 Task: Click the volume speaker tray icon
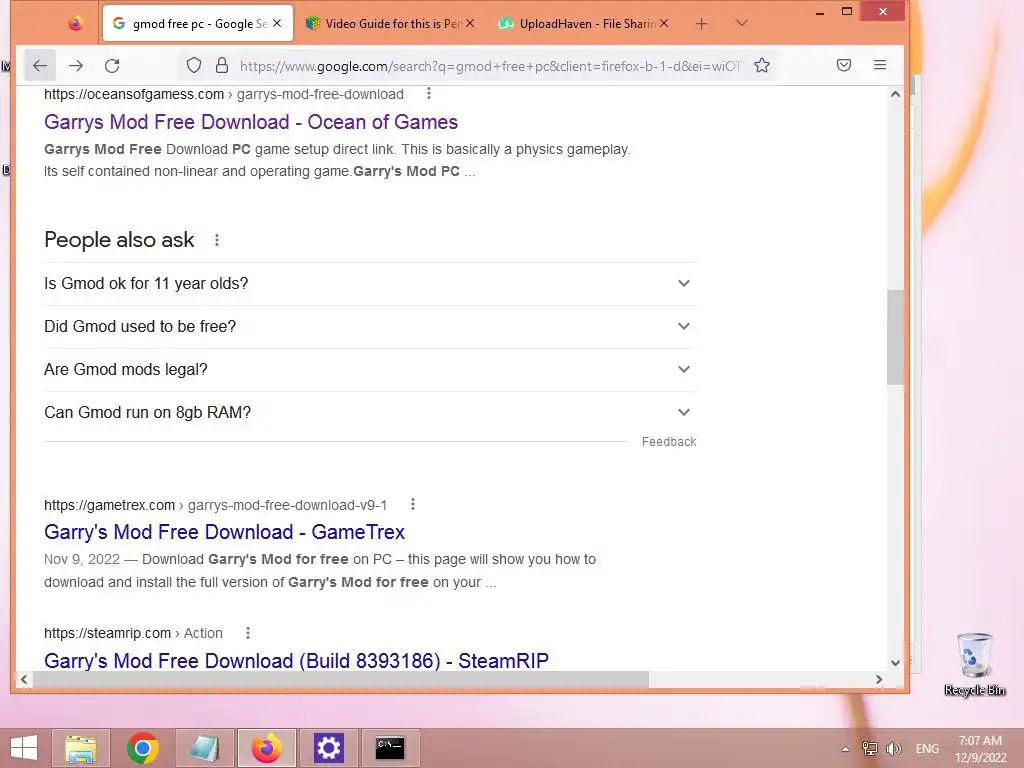click(893, 749)
